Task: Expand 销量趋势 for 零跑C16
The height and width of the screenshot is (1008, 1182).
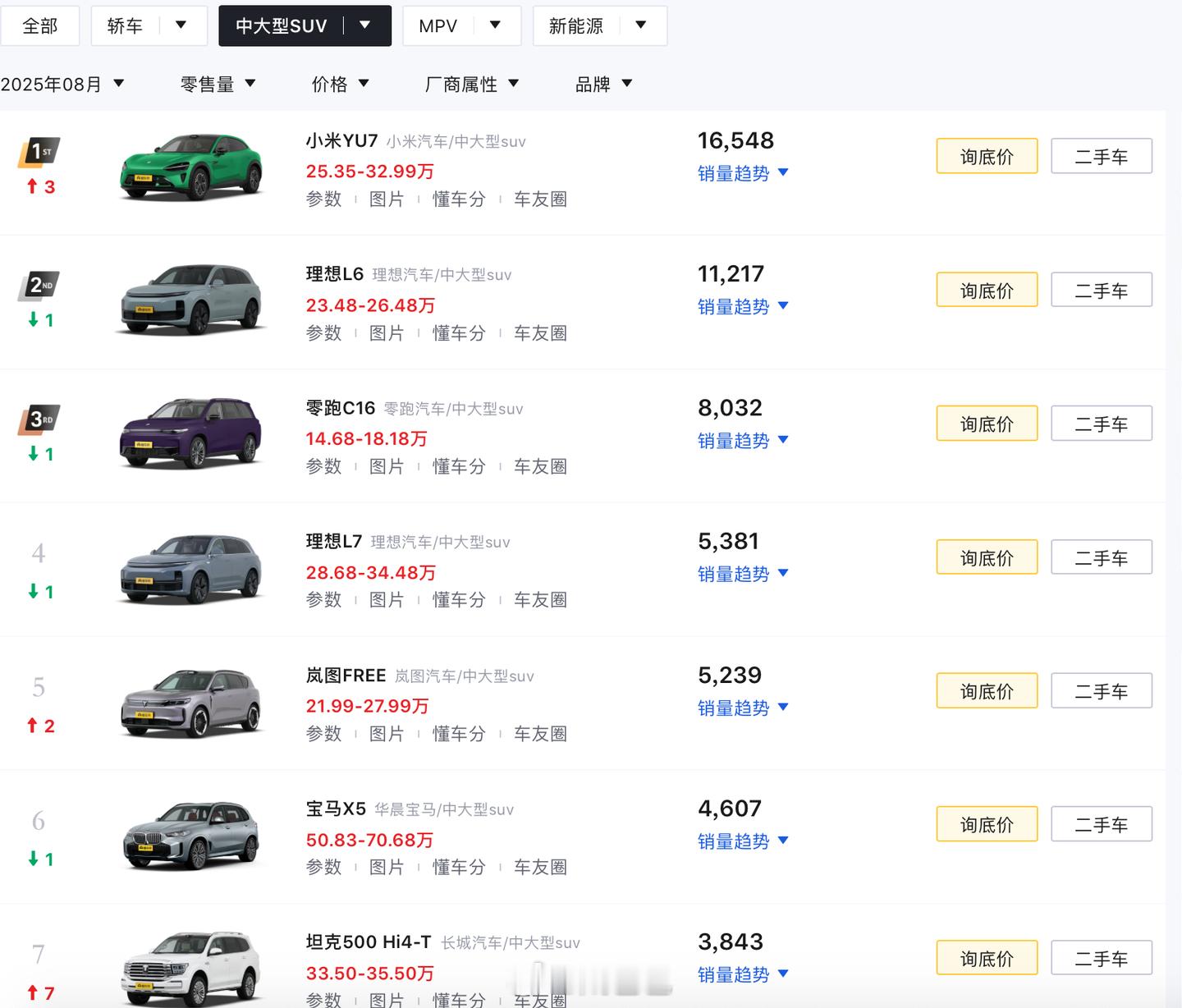Action: pos(743,440)
